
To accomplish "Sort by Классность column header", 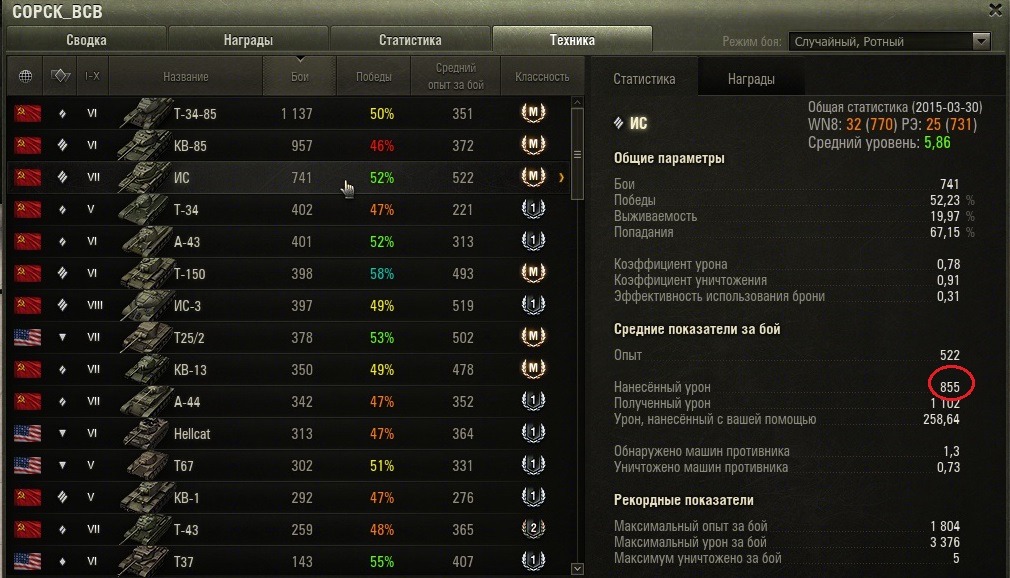I will tap(542, 76).
